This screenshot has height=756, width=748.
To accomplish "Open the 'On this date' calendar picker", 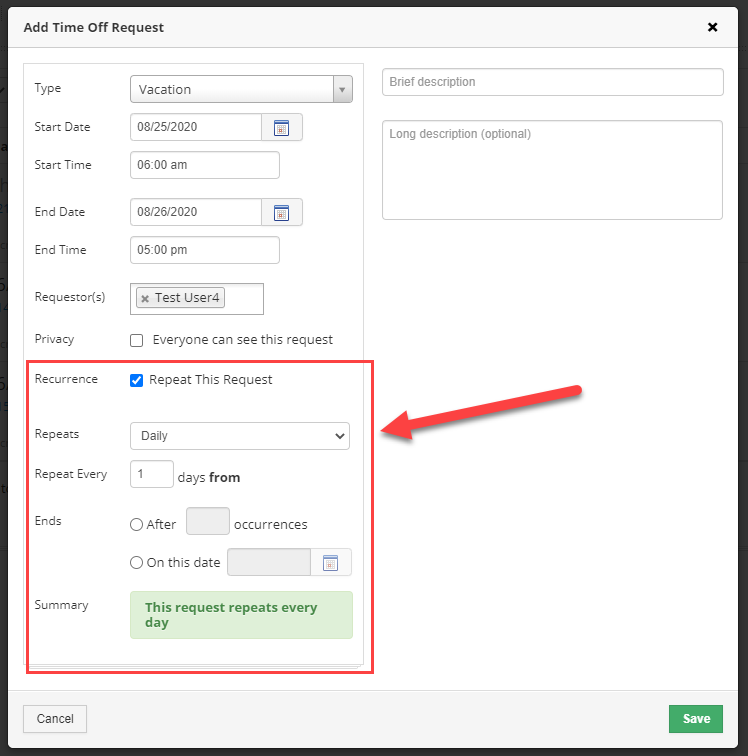I will pos(331,563).
